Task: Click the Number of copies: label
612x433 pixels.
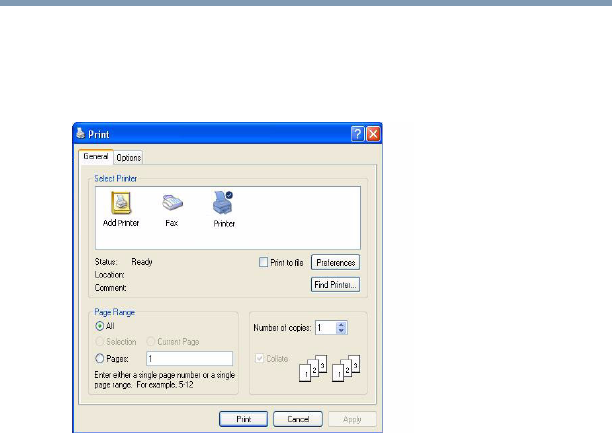Action: [282, 328]
